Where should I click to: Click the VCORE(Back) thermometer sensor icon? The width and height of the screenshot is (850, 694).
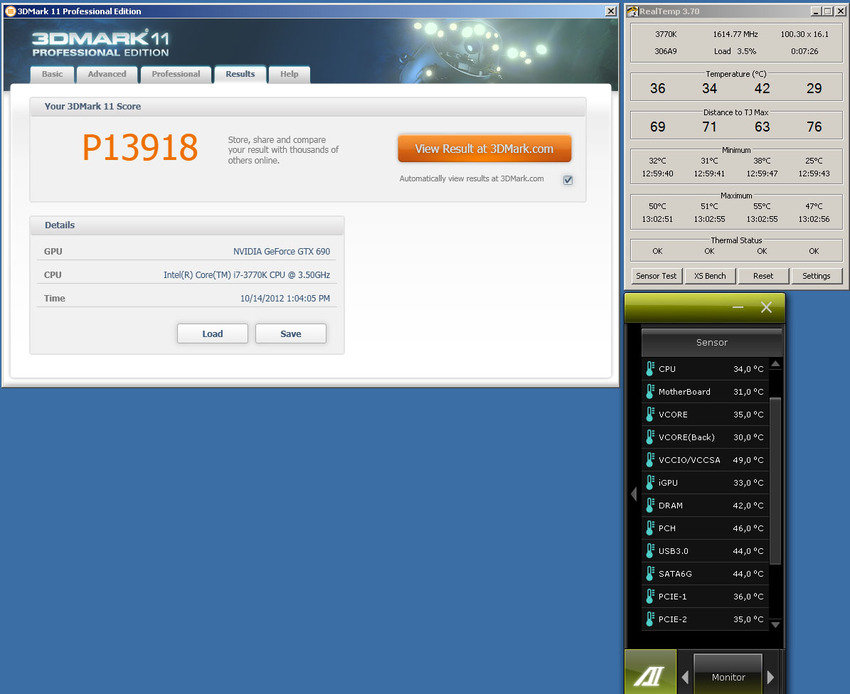point(650,437)
